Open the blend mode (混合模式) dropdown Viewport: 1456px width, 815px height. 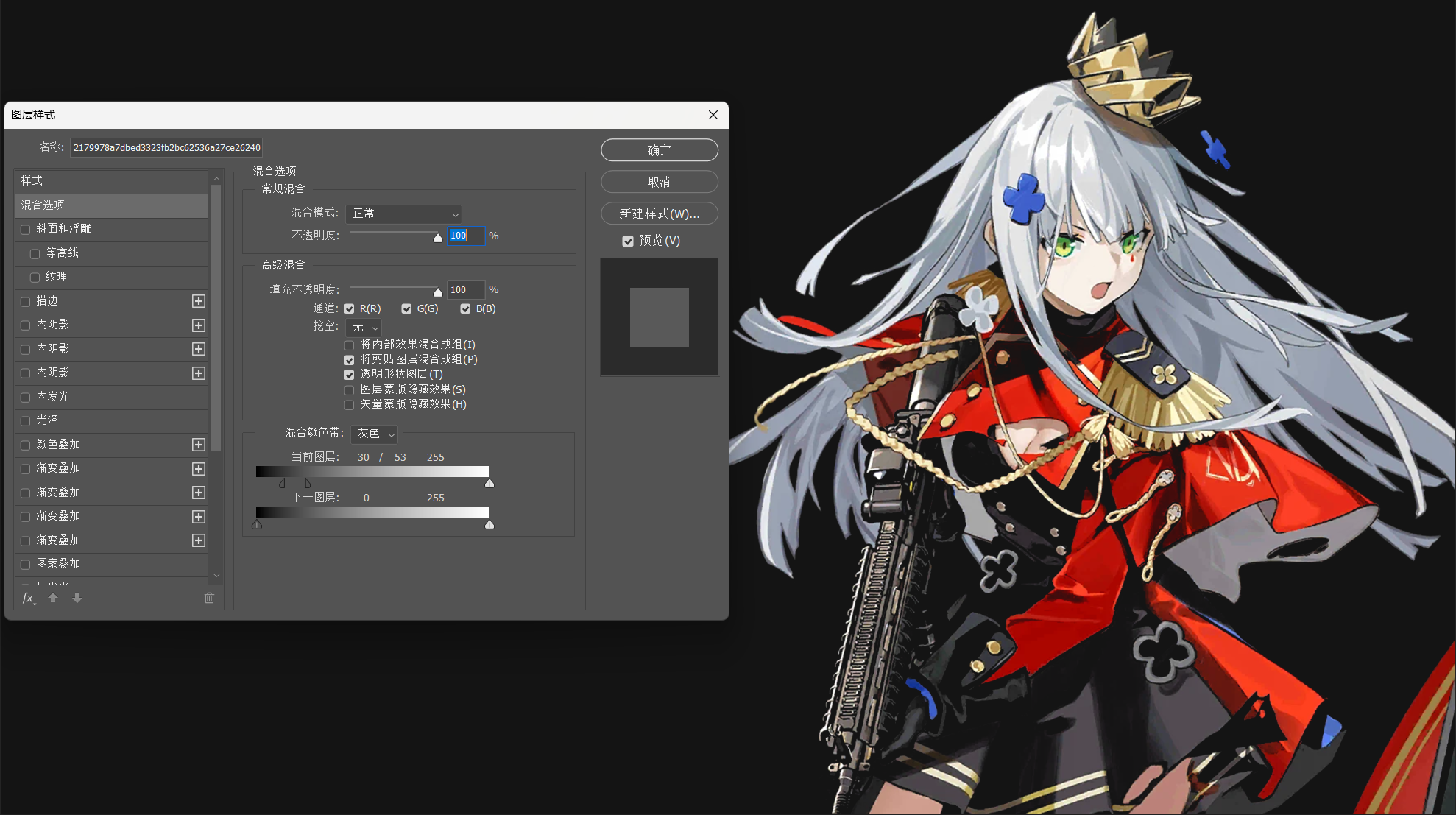pos(403,214)
